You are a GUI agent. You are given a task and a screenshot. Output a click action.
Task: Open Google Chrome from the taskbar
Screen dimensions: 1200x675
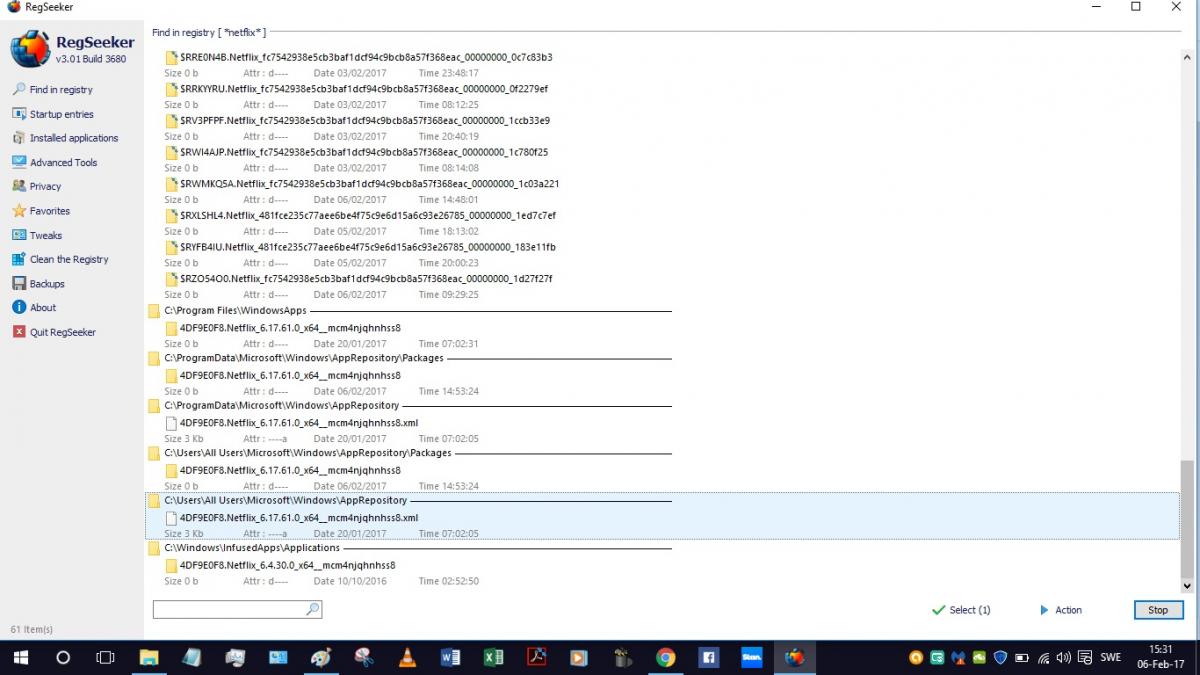tap(665, 658)
